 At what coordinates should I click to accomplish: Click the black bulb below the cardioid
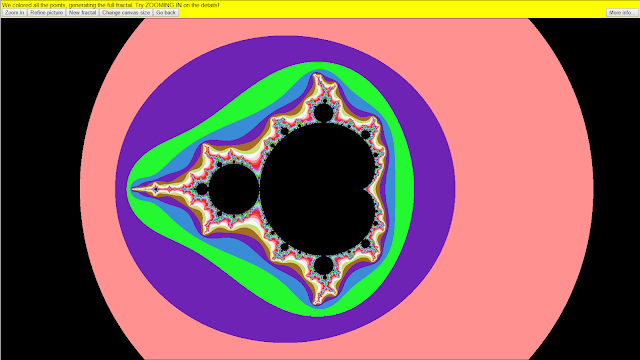tap(323, 266)
